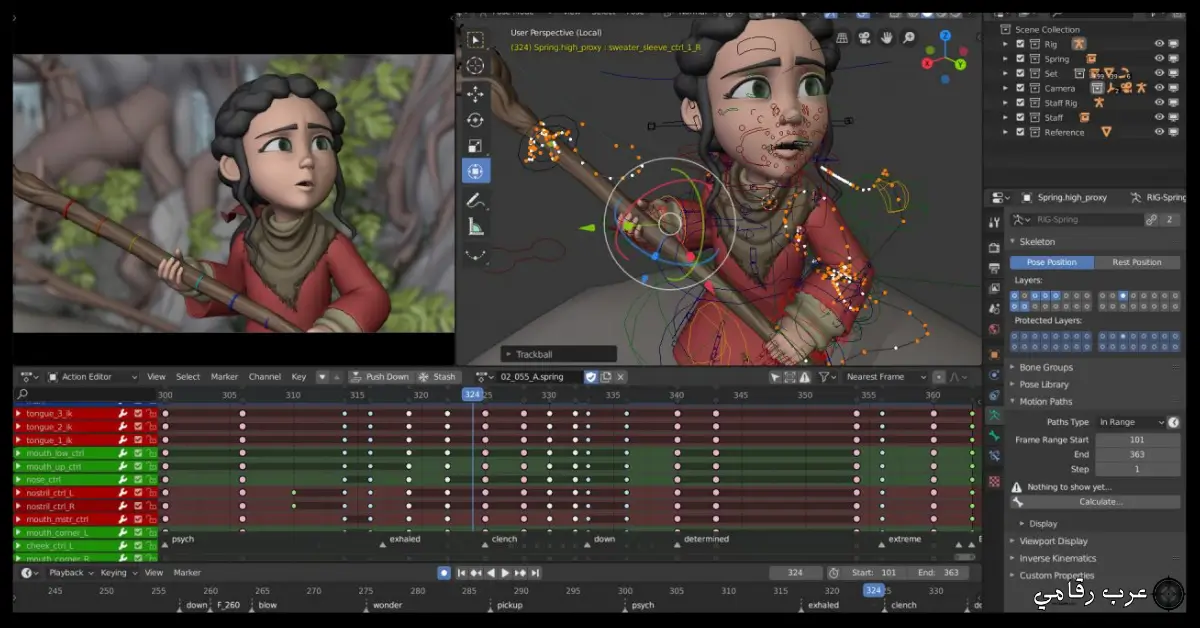Open the Marker menu in the dope sheet
This screenshot has width=1200, height=628.
point(224,376)
